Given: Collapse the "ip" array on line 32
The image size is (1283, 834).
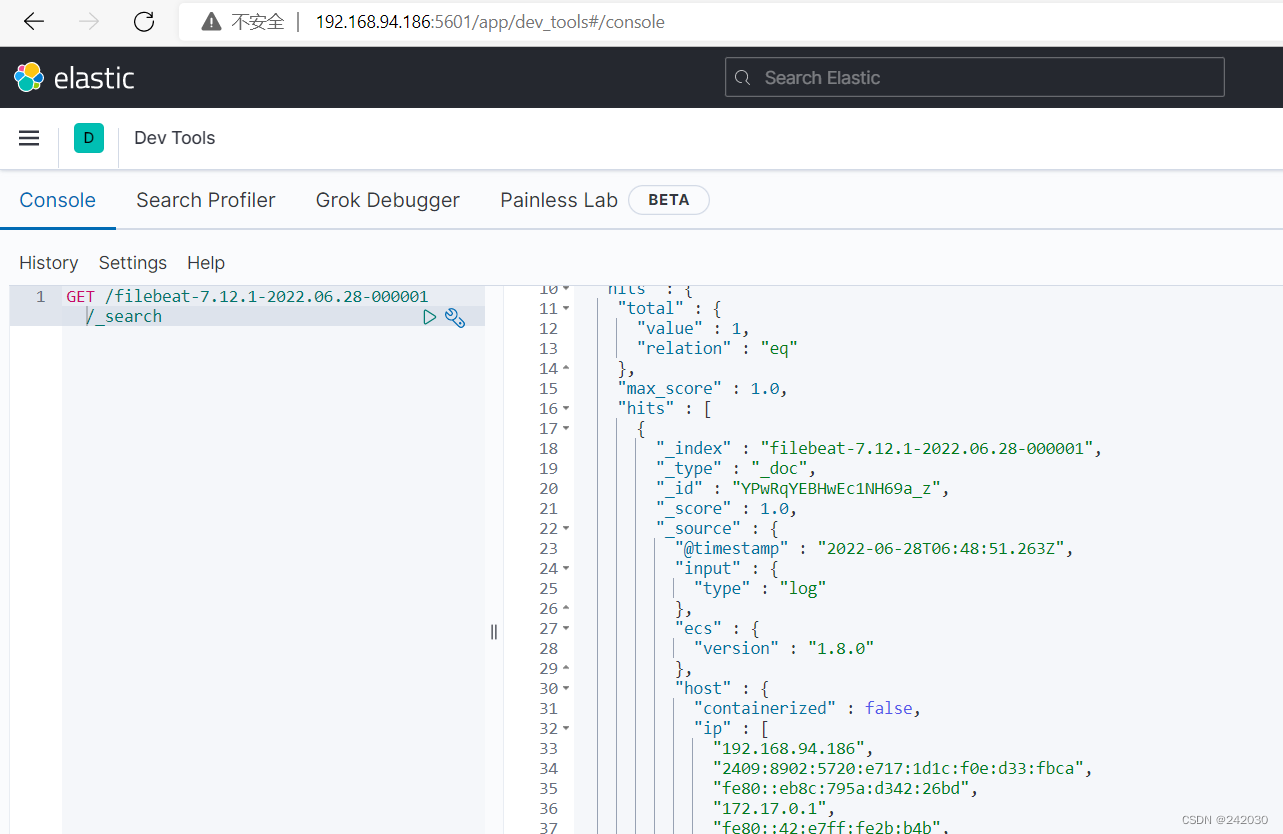Looking at the screenshot, I should click(566, 728).
